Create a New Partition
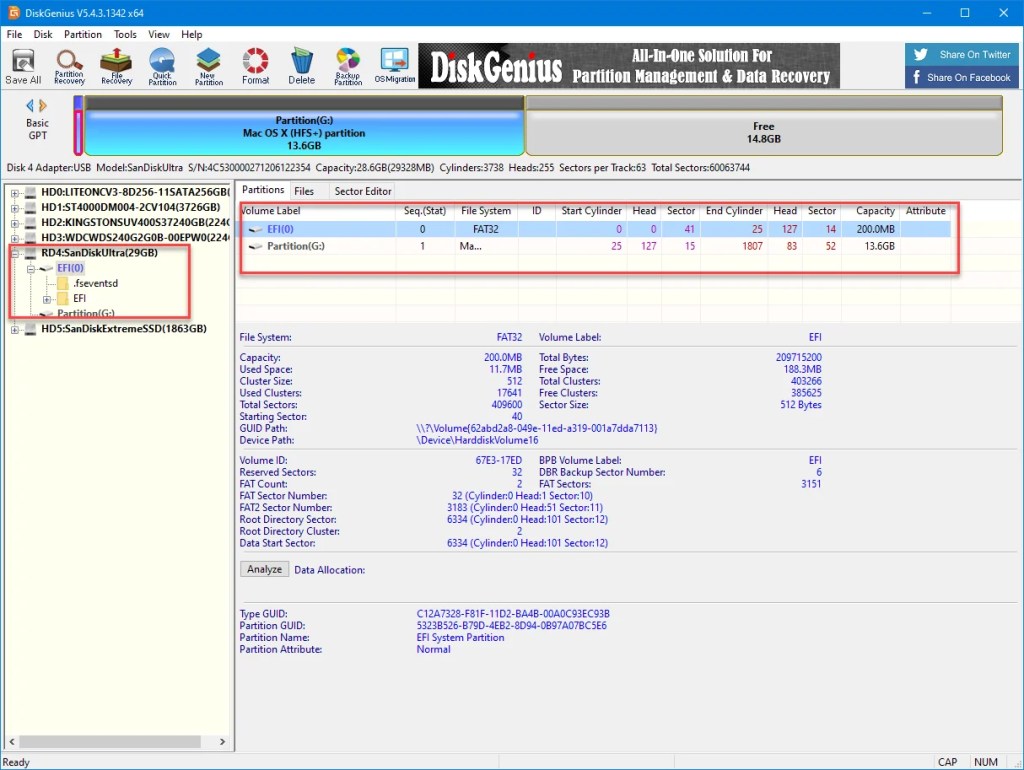Viewport: 1024px width, 770px height. click(x=208, y=67)
